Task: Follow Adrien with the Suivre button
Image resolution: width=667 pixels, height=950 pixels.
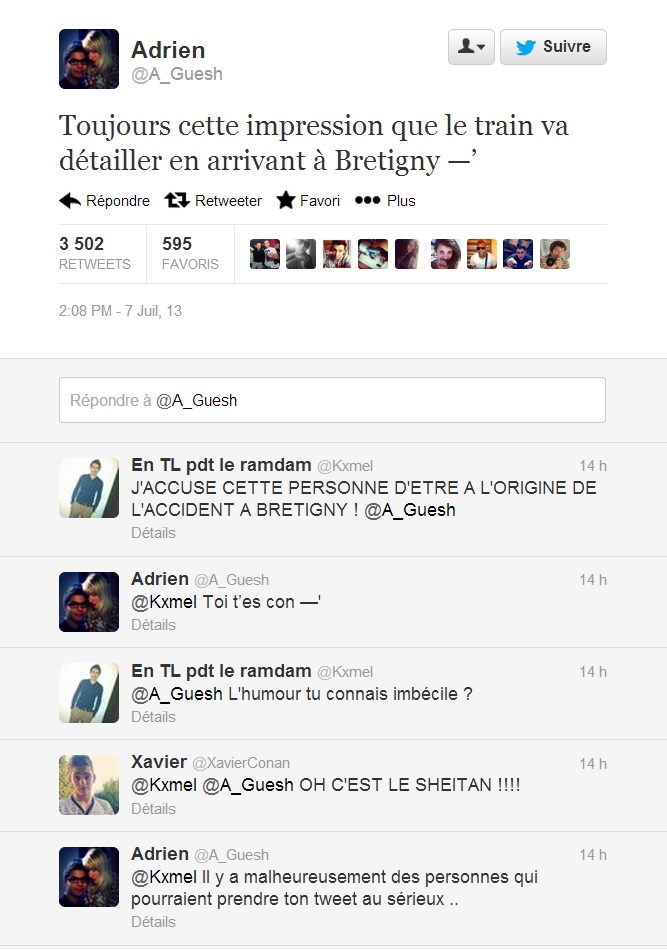Action: 553,47
